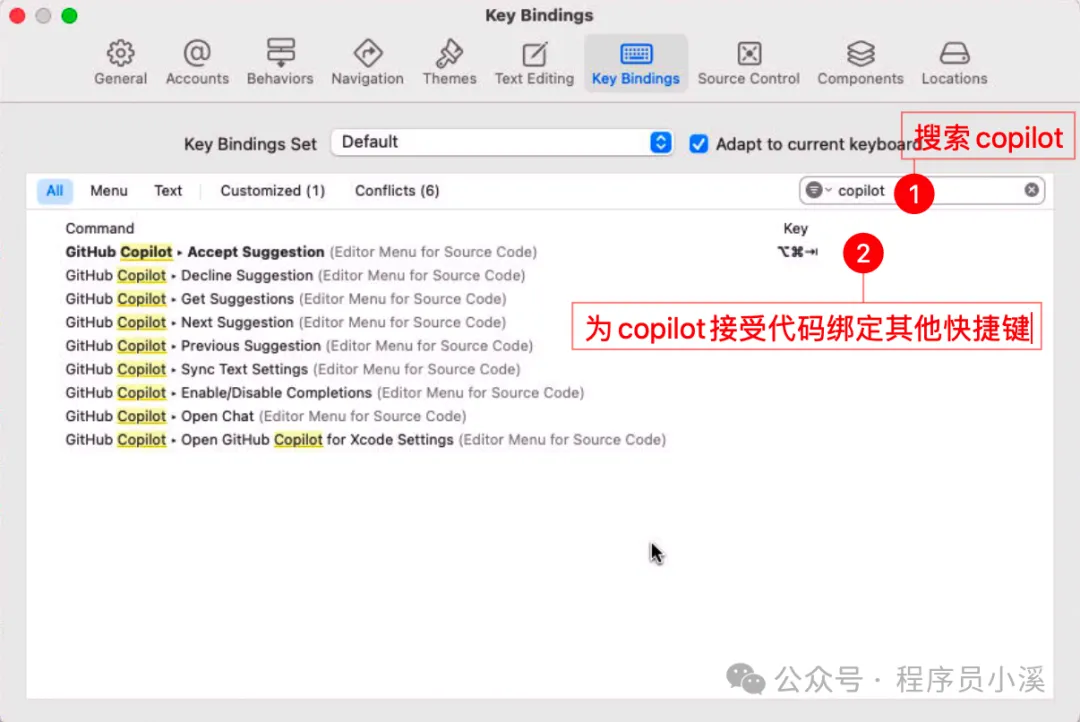Screen dimensions: 1080x722
Task: Open the Key Bindings Set dropdown
Action: [x=658, y=142]
